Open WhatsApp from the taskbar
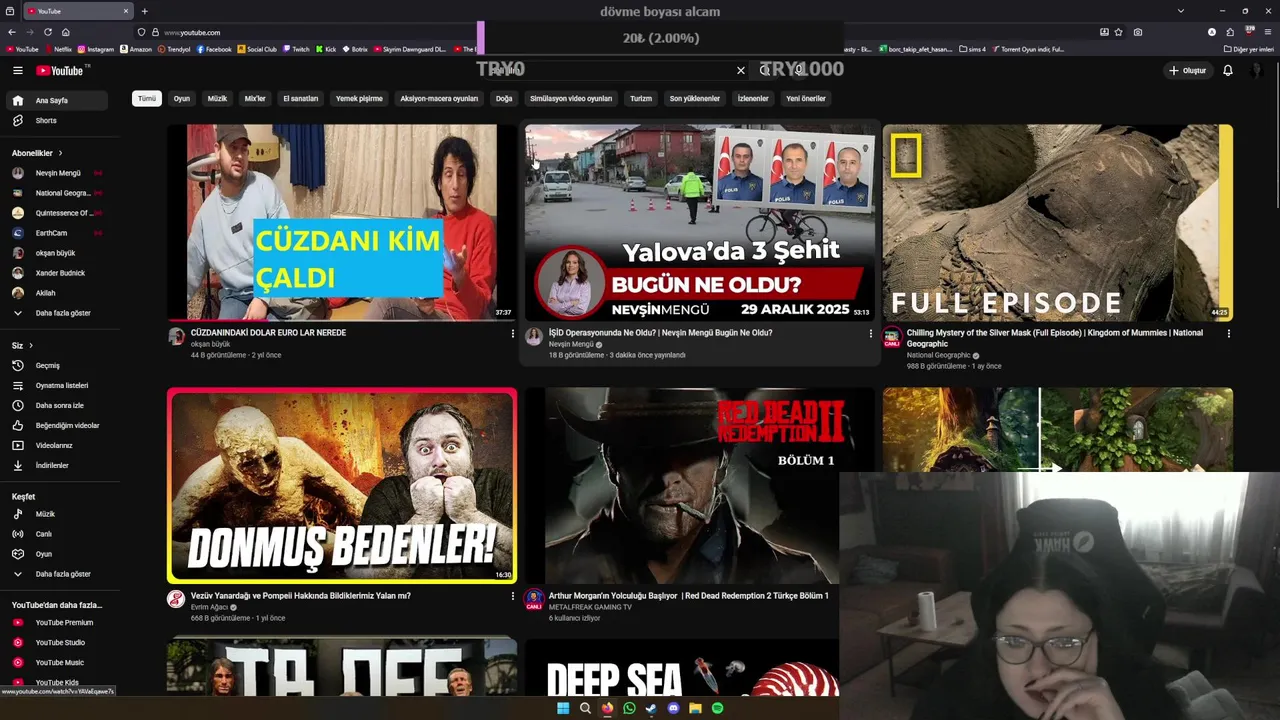 point(629,708)
